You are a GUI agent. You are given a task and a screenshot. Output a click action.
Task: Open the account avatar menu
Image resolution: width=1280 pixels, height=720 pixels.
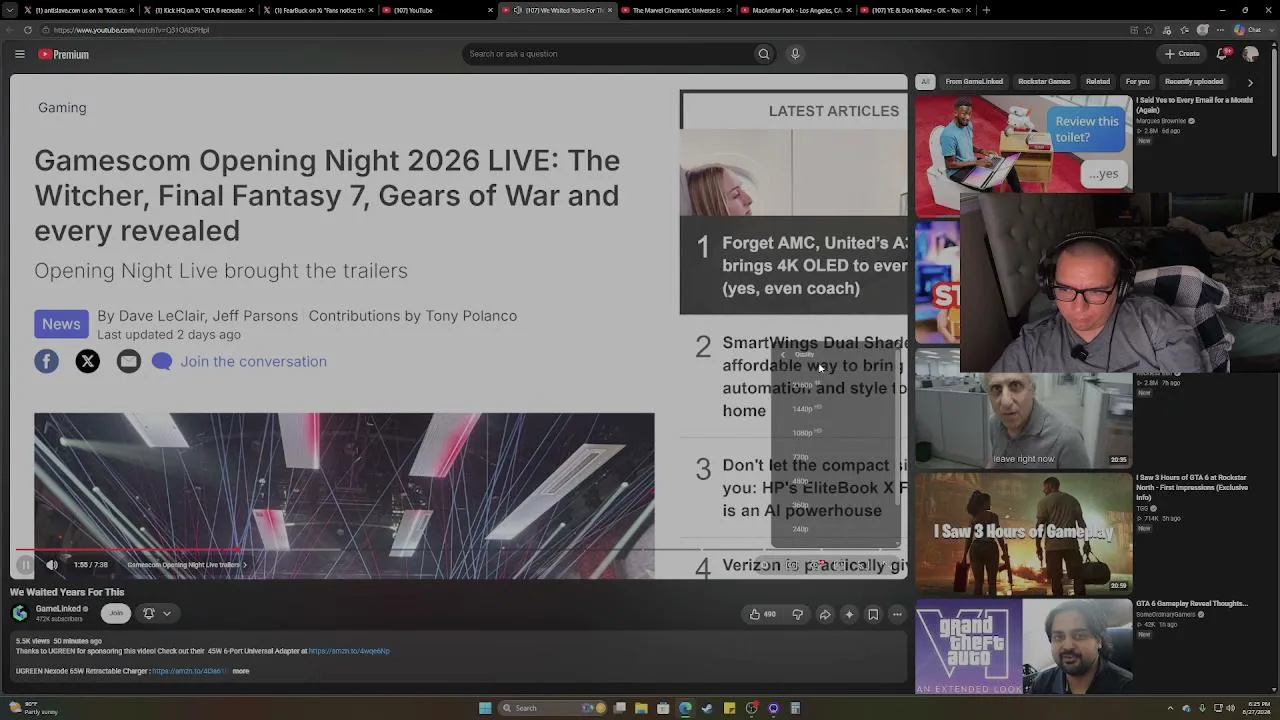(x=1250, y=54)
